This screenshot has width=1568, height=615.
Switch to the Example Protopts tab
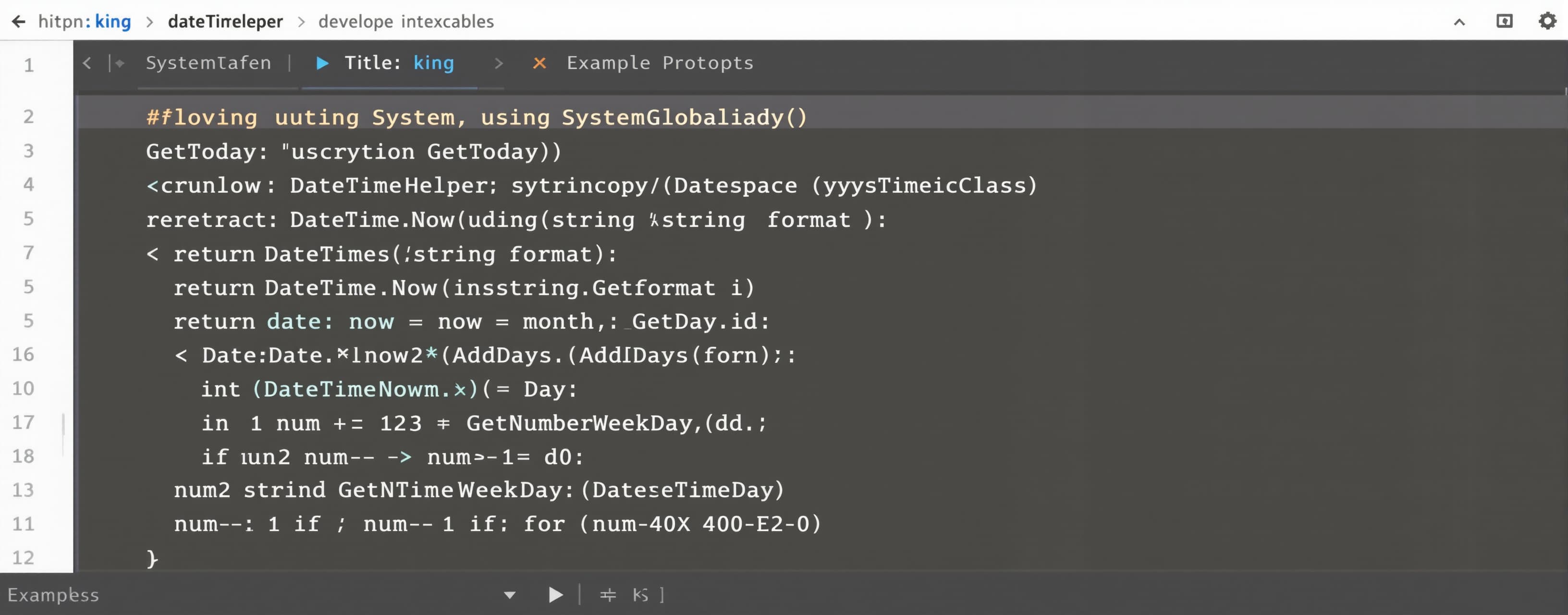coord(660,63)
